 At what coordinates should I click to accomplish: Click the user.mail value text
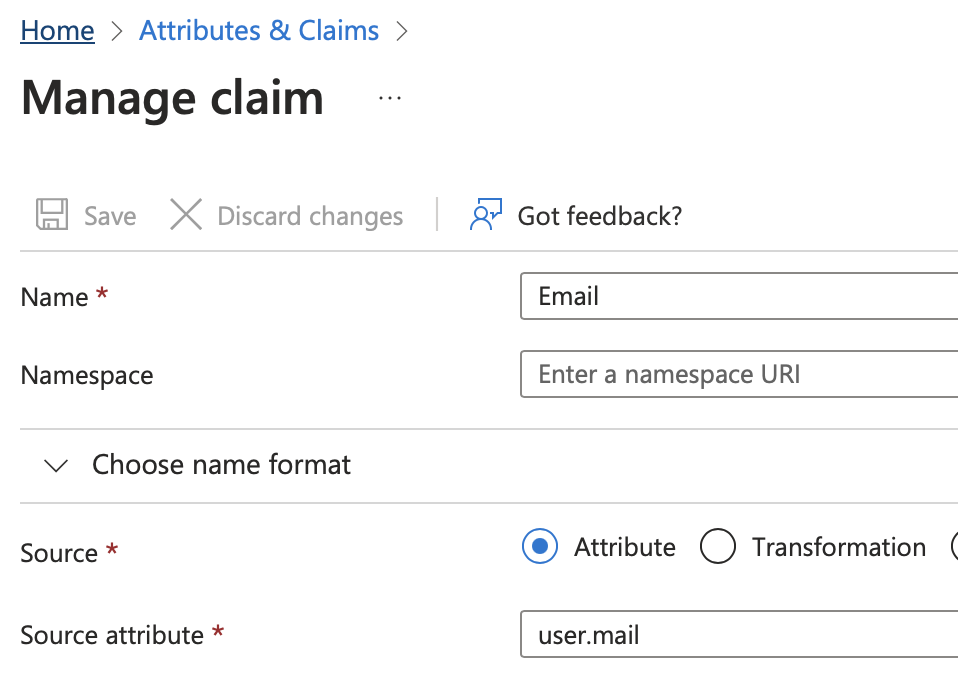[x=586, y=634]
